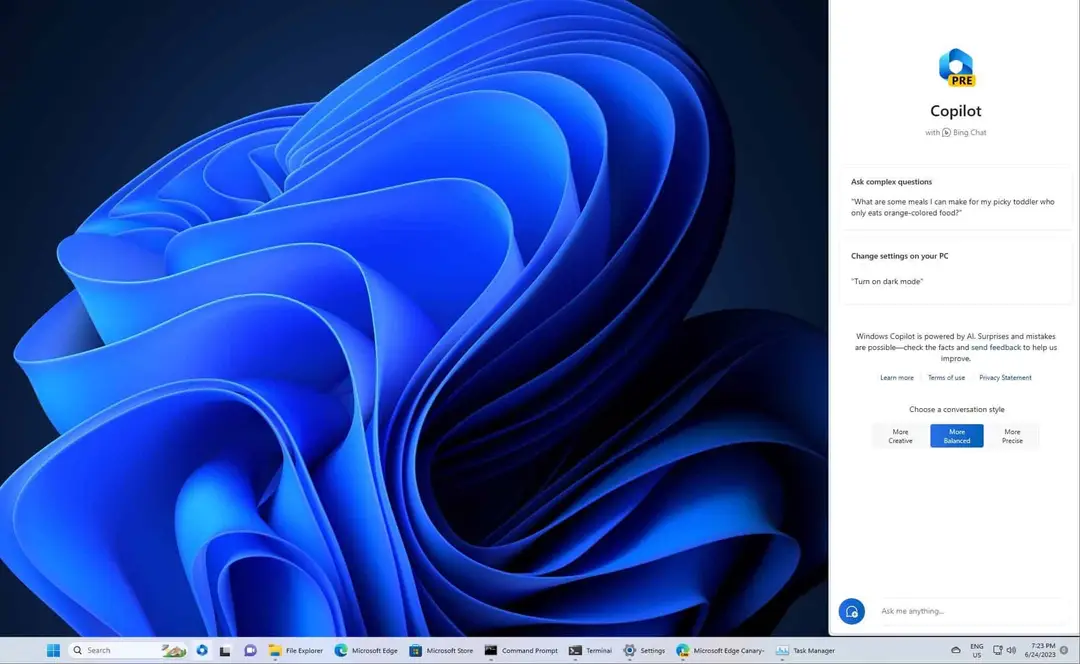Open Terminal from the taskbar
This screenshot has height=664, width=1080.
590,650
